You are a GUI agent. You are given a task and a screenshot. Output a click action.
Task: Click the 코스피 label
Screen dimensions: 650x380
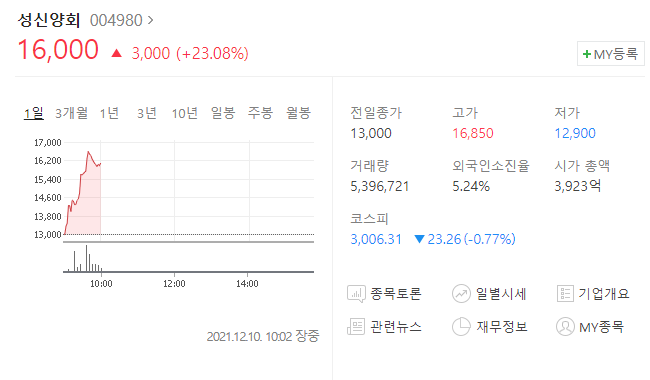click(369, 218)
